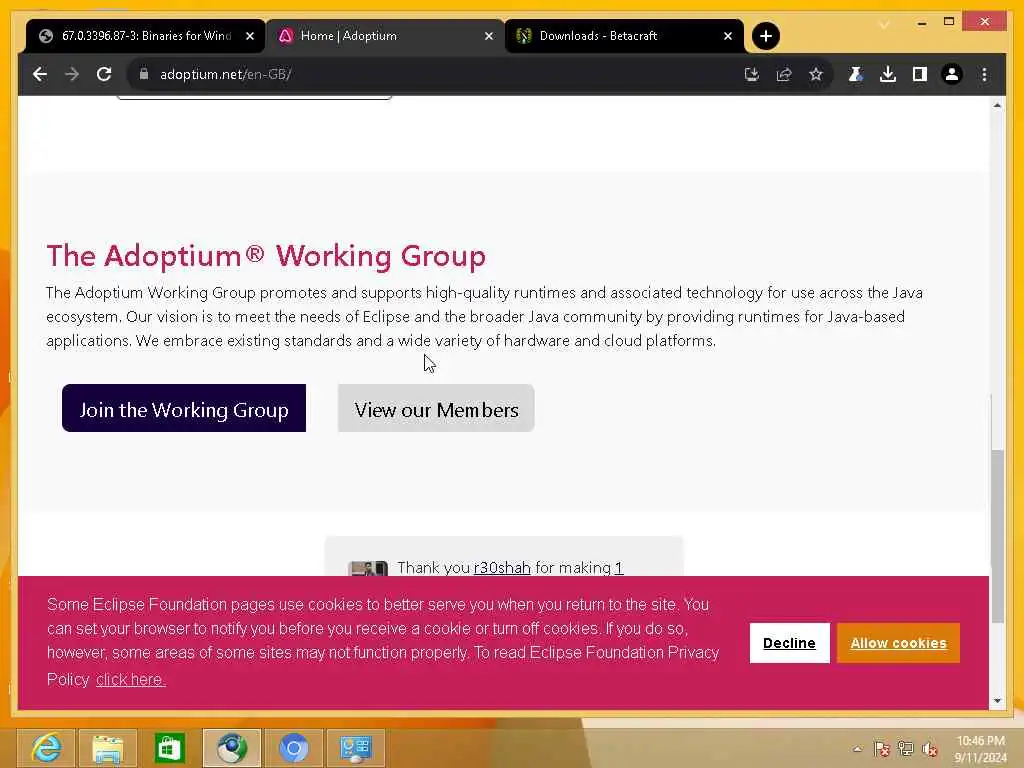Click the scrollbar up arrow
This screenshot has height=768, width=1024.
[997, 105]
